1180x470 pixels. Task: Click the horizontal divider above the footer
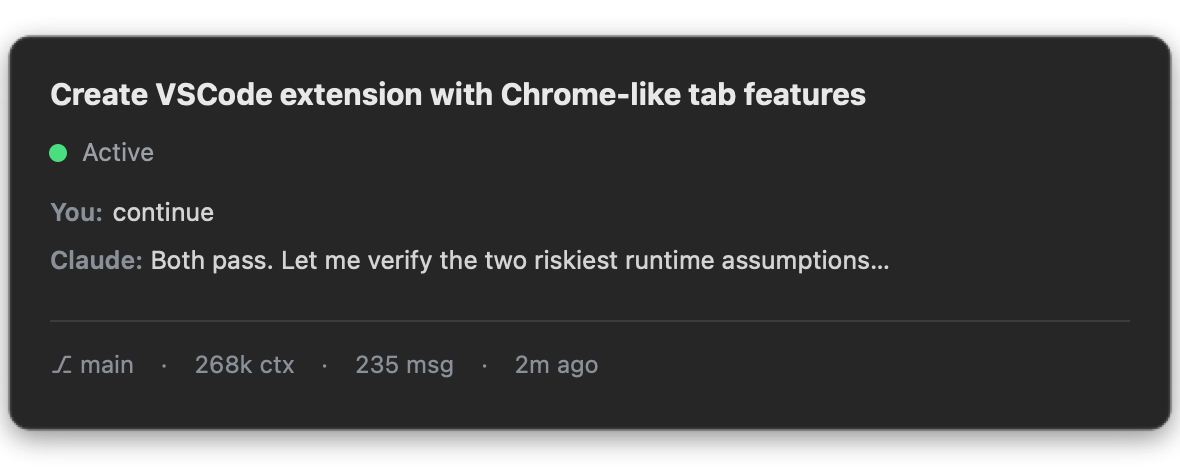click(x=590, y=321)
